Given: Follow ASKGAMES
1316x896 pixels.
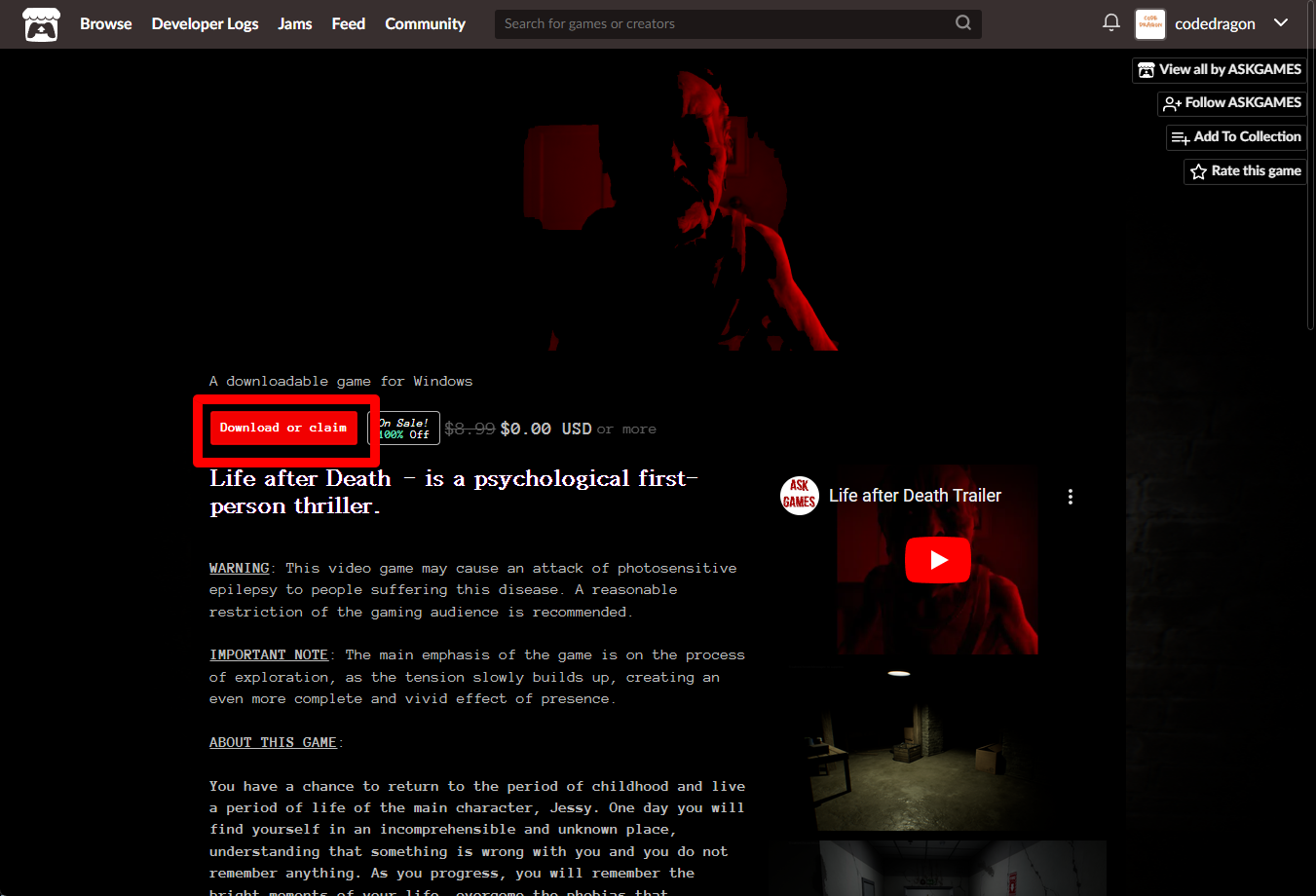Looking at the screenshot, I should tap(1232, 103).
